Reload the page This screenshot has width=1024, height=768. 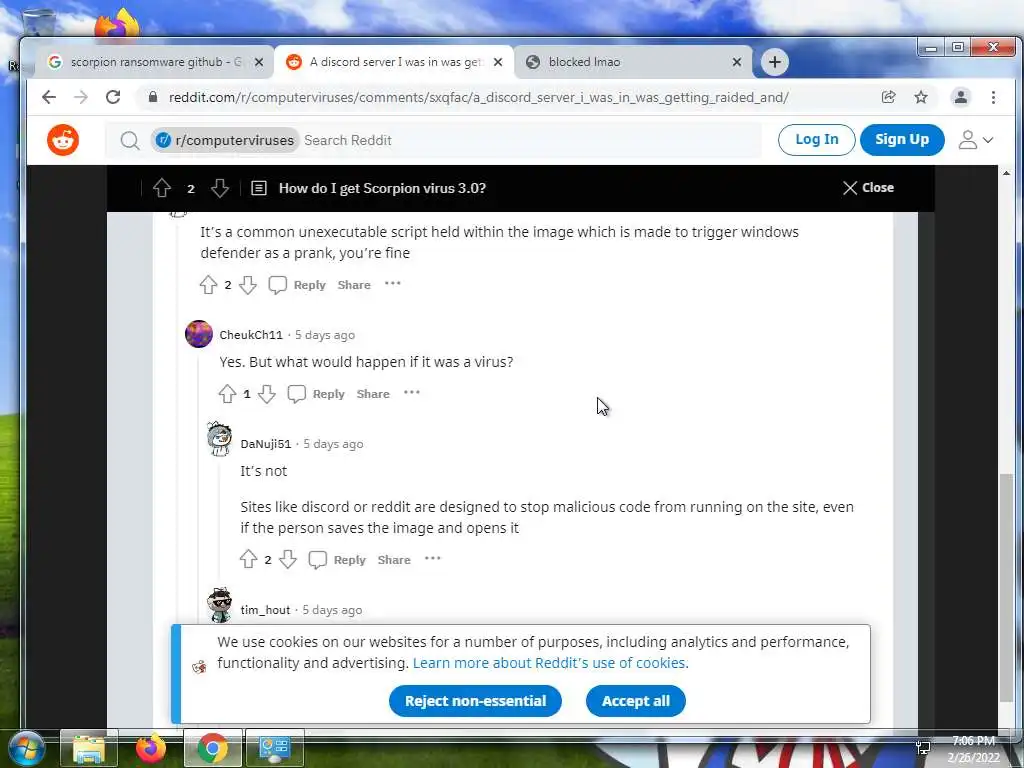point(113,97)
